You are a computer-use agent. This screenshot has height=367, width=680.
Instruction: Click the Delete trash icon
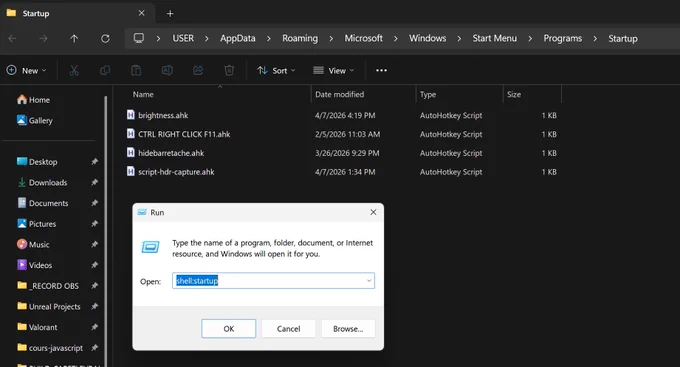pyautogui.click(x=229, y=70)
